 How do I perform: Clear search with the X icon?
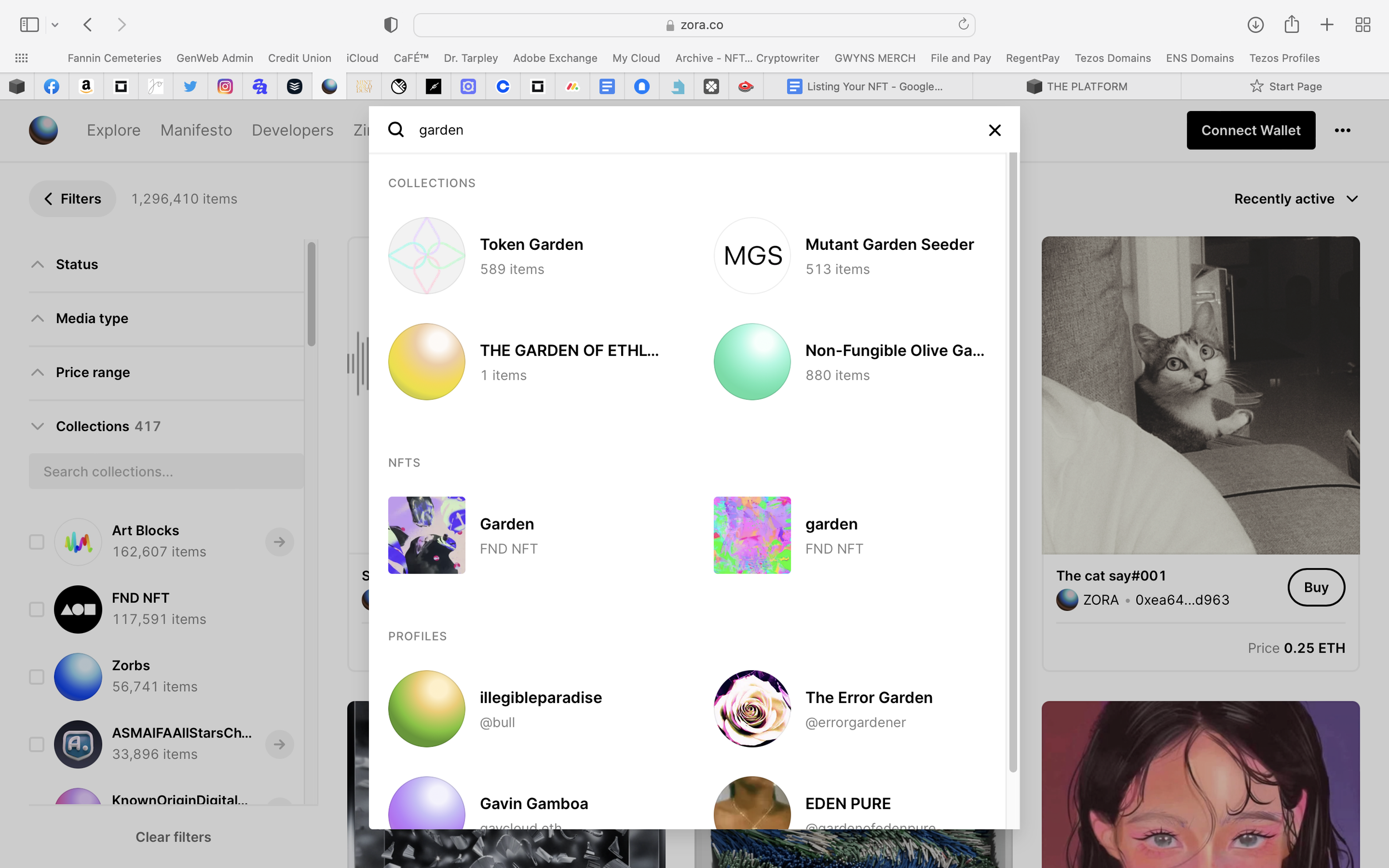pyautogui.click(x=995, y=131)
